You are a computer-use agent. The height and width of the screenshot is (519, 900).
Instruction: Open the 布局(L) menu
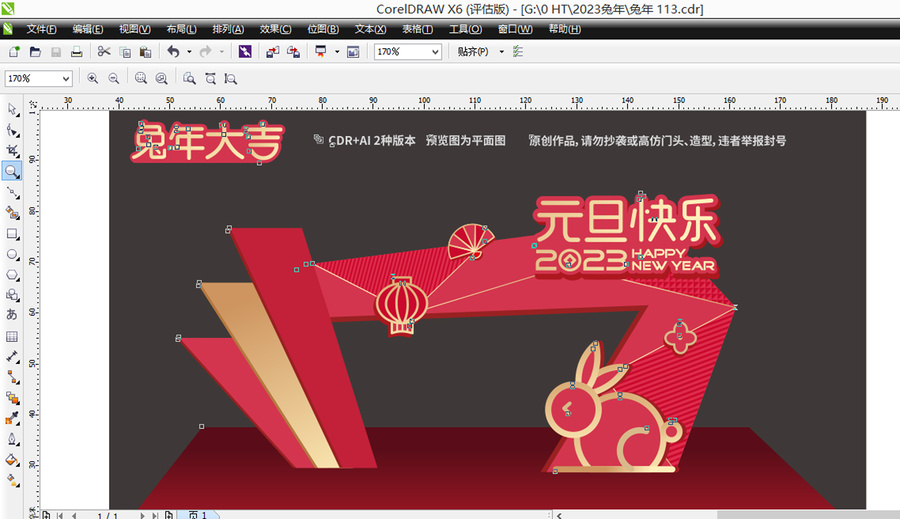click(x=181, y=29)
